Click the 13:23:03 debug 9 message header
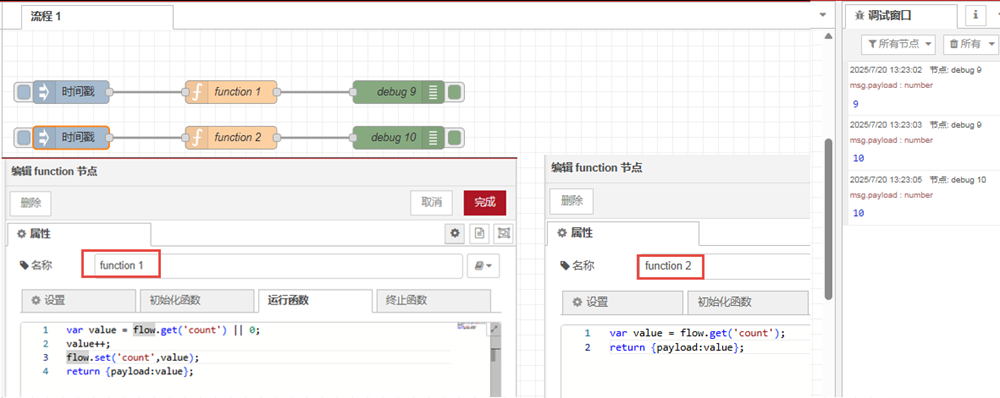Viewport: 1000px width, 398px height. [916, 126]
